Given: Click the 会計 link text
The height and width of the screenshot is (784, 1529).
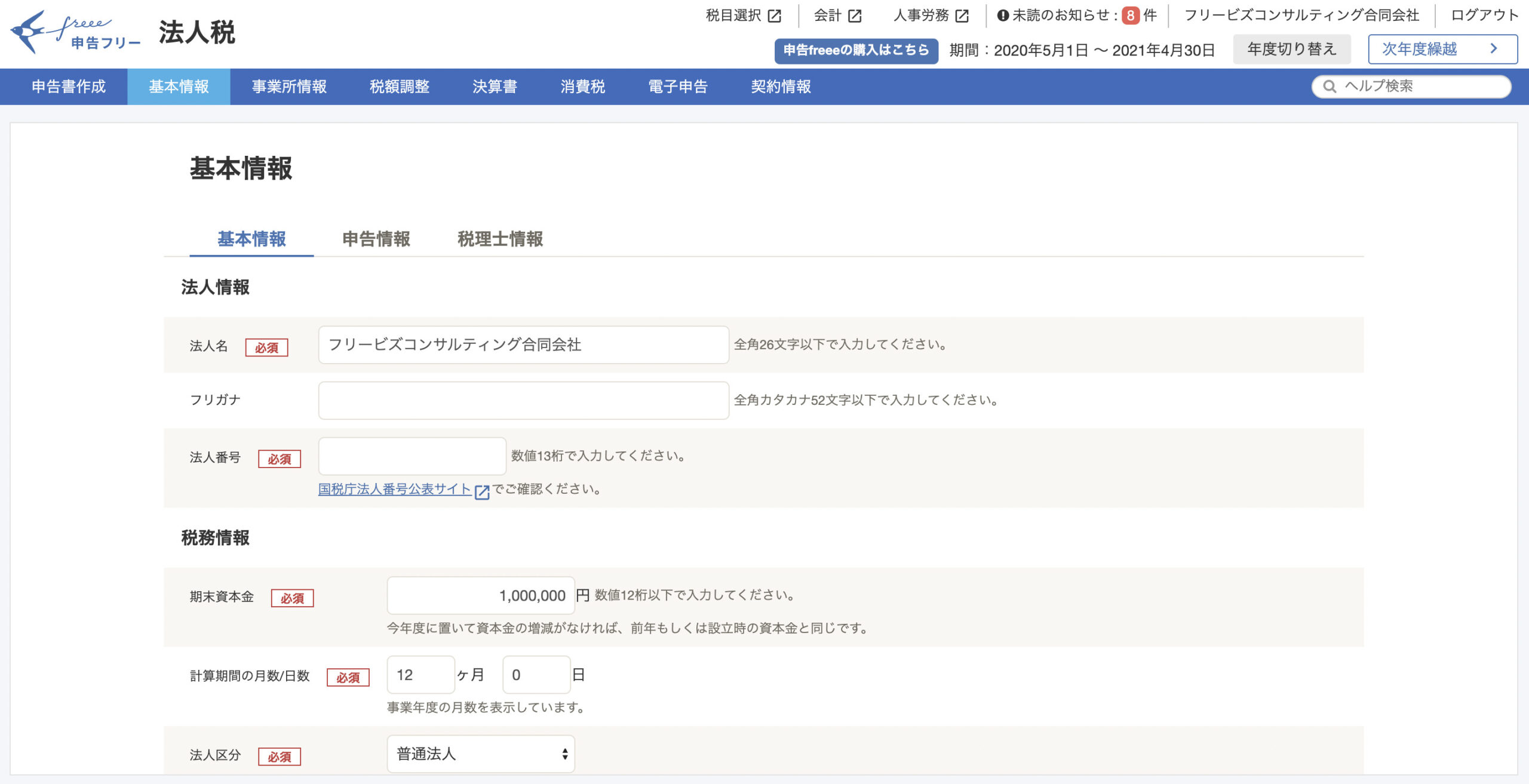Looking at the screenshot, I should click(828, 16).
